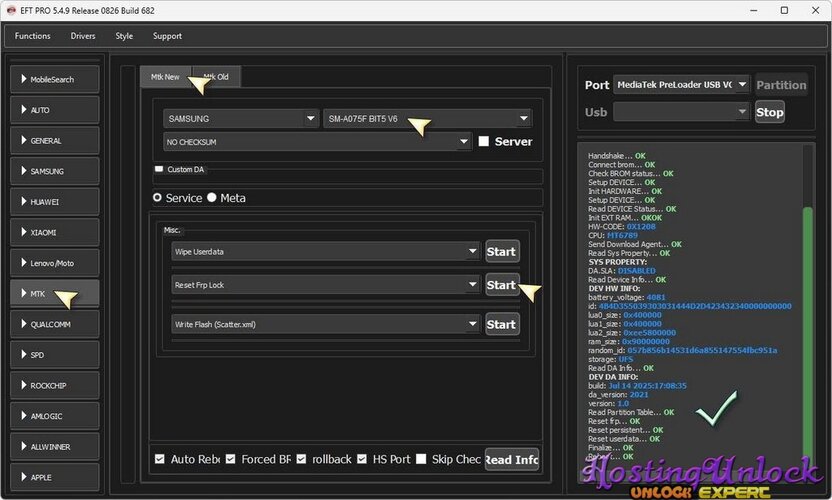Screen dimensions: 832x500
Task: Open the XIAOMI sidebar section
Action: 54,232
